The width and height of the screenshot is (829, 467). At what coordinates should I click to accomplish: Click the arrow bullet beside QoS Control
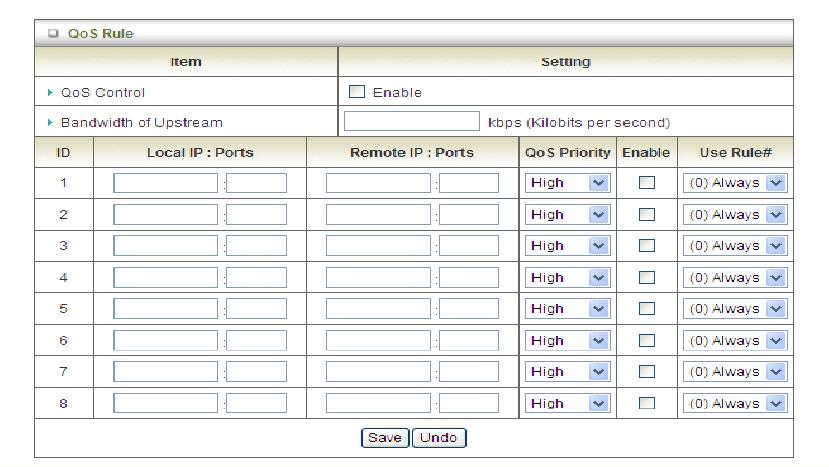[x=51, y=93]
